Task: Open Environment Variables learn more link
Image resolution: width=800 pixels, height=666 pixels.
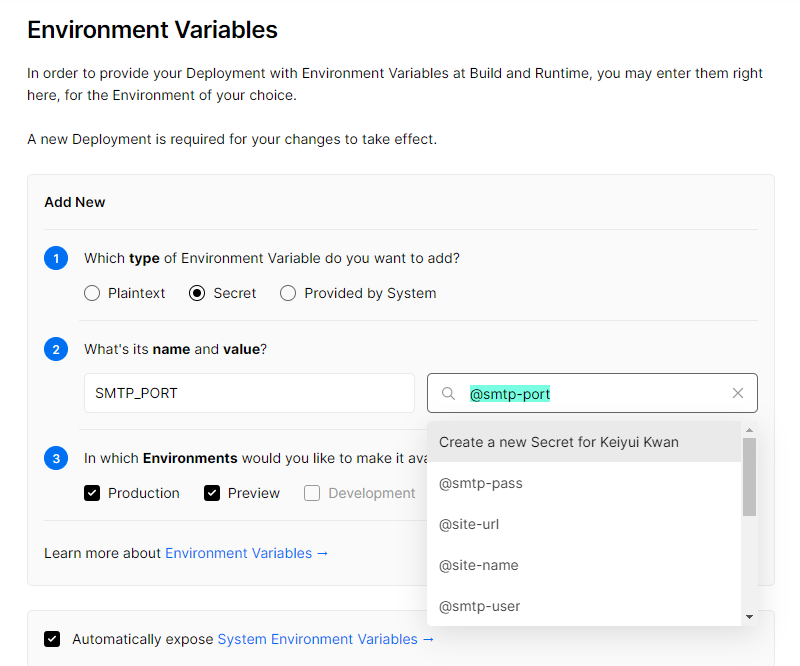Action: 246,553
